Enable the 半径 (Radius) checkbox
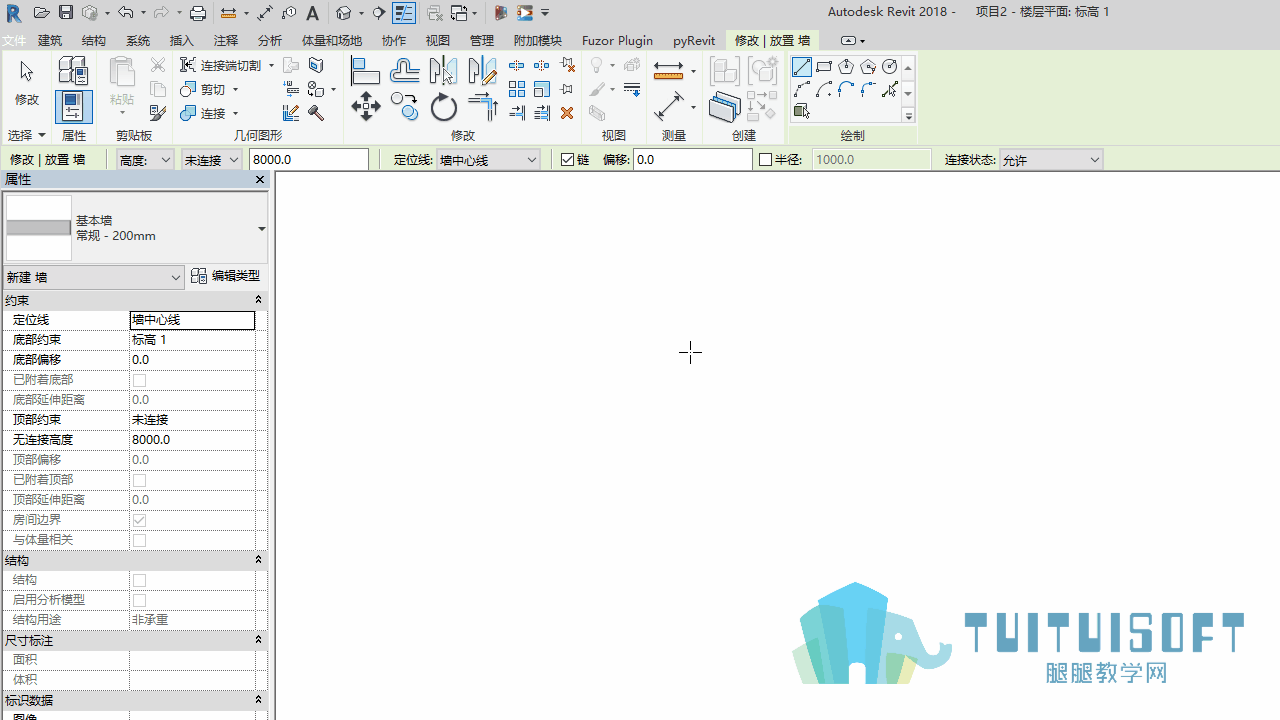1280x720 pixels. (766, 160)
